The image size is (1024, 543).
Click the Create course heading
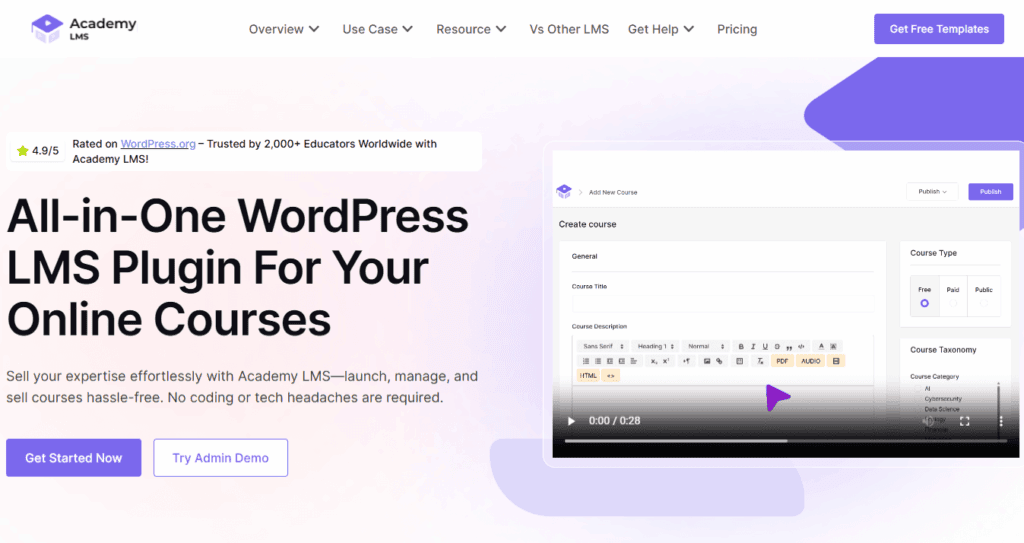point(587,224)
